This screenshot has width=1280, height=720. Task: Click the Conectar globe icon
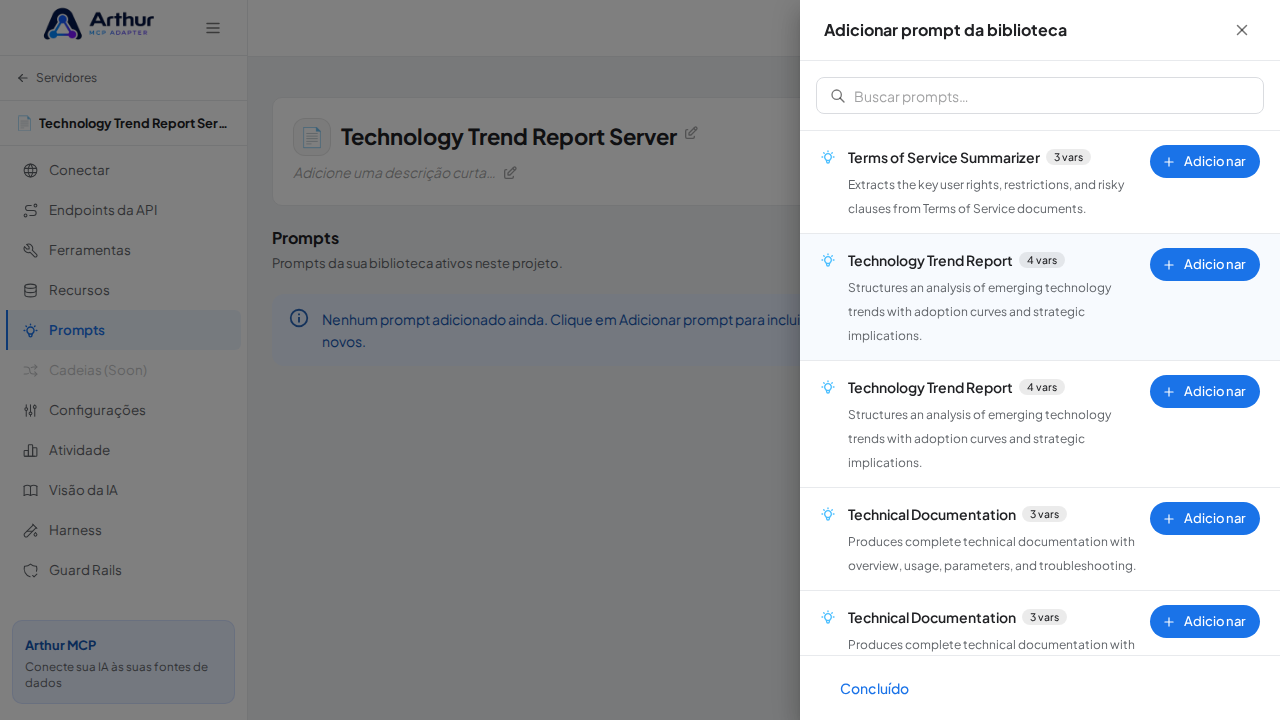pos(30,170)
